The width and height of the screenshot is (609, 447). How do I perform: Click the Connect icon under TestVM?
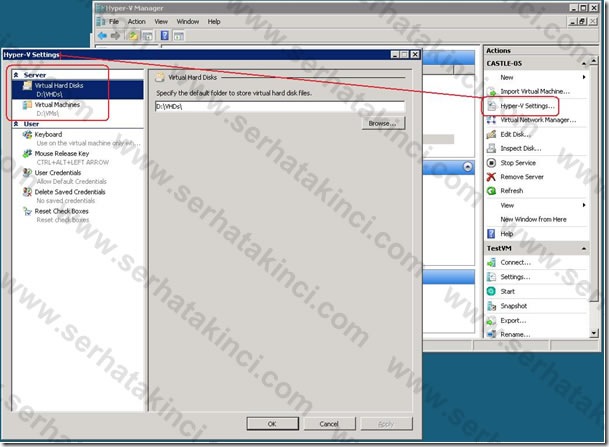491,263
